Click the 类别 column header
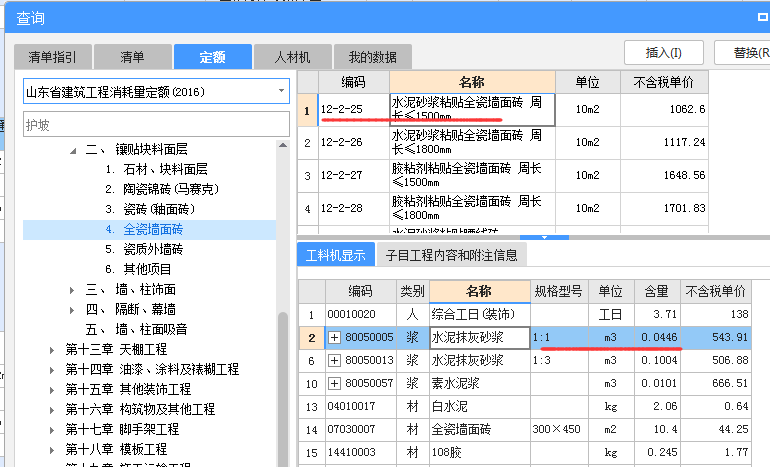The image size is (770, 467). click(x=412, y=291)
